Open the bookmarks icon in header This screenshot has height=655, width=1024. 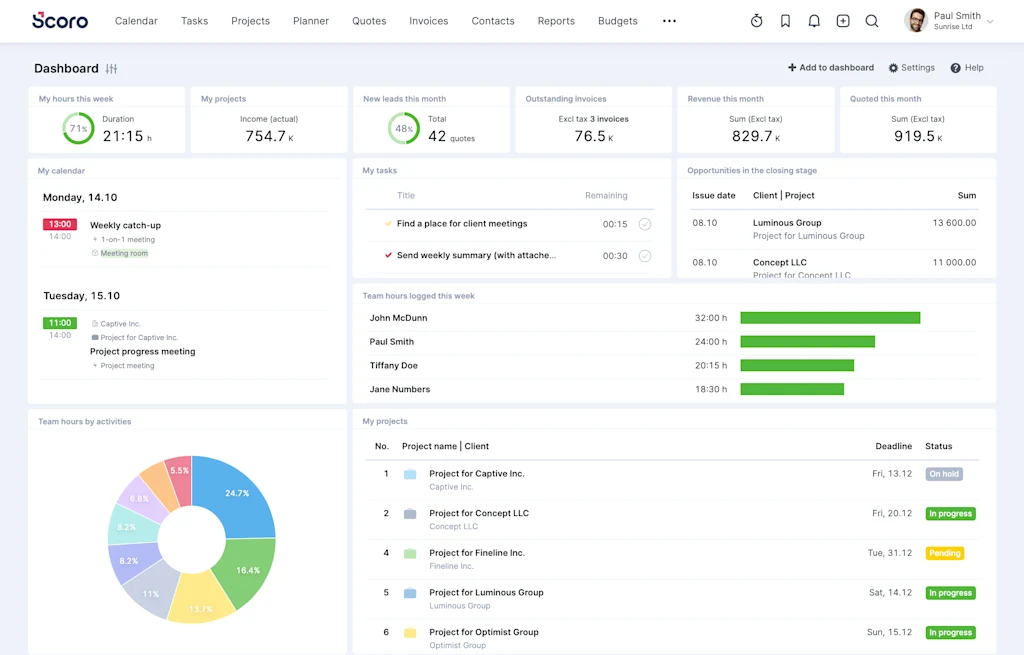point(786,21)
